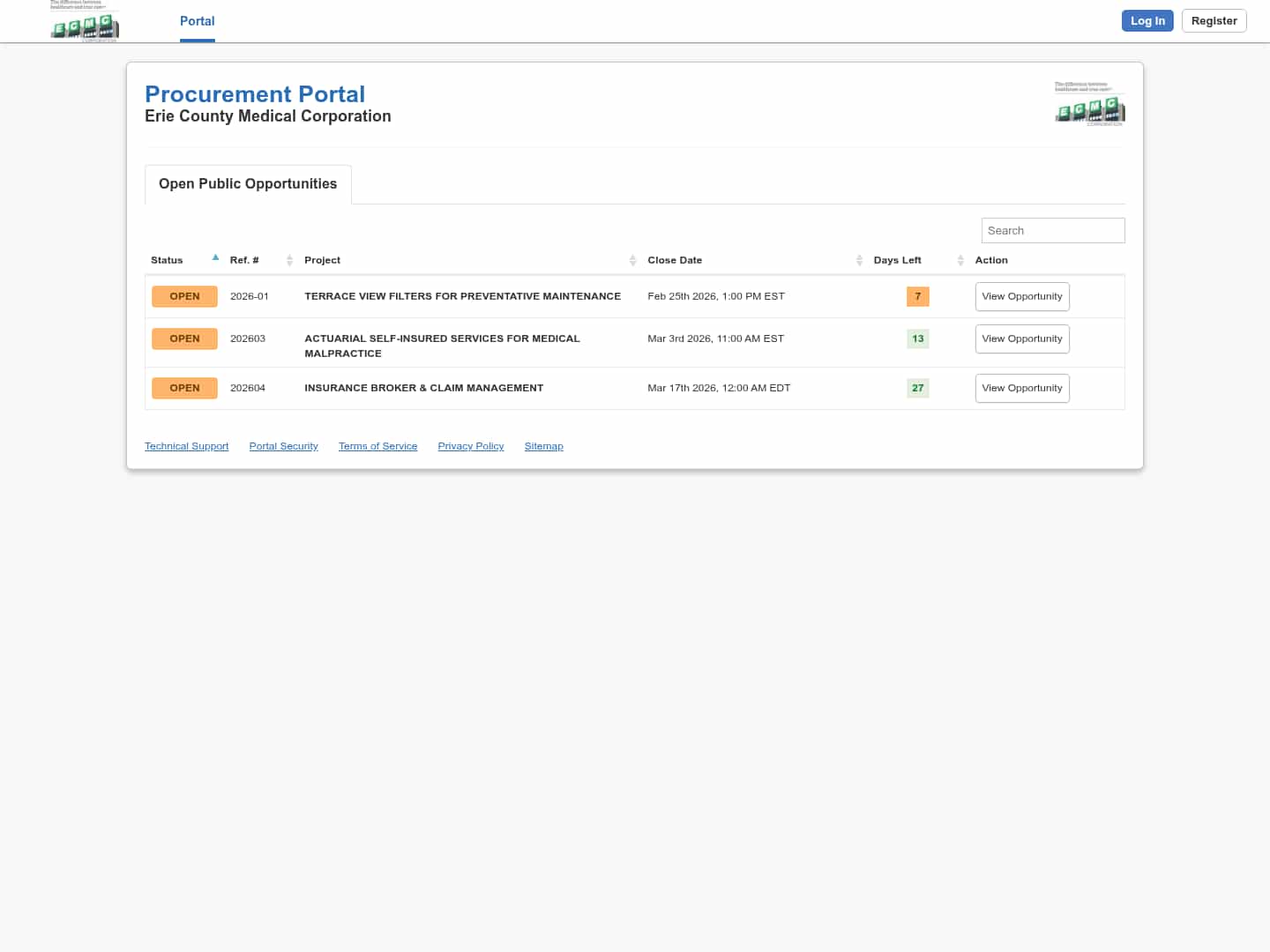Go to the Sitemap link
Screen dimensions: 1270x952
tap(543, 447)
